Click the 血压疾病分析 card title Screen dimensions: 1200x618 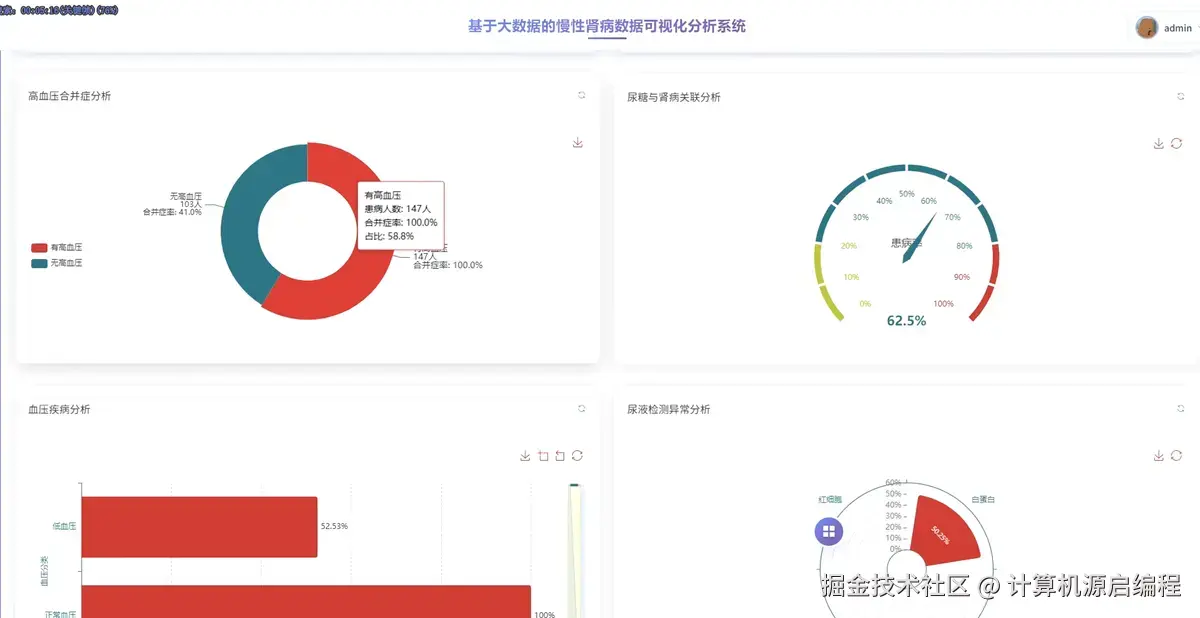pos(59,409)
